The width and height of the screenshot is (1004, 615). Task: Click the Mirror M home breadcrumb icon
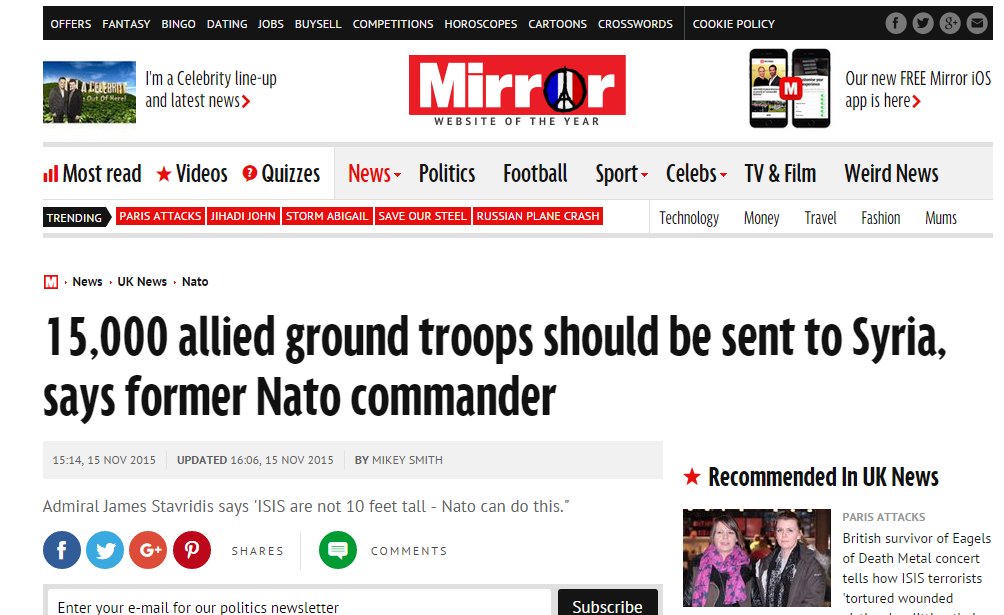(x=51, y=282)
